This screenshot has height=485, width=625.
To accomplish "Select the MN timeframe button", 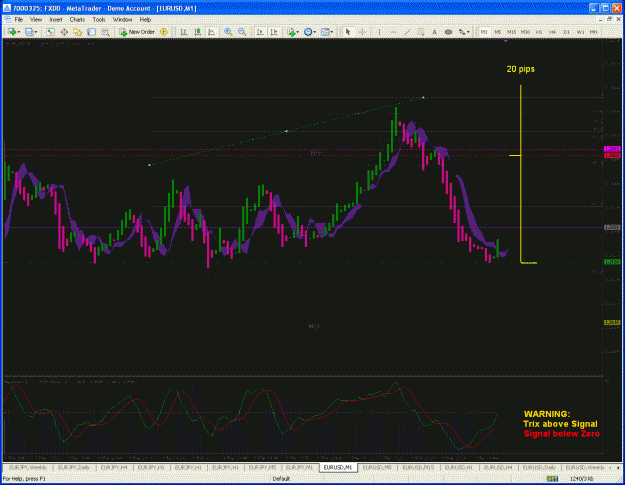I will click(x=594, y=32).
